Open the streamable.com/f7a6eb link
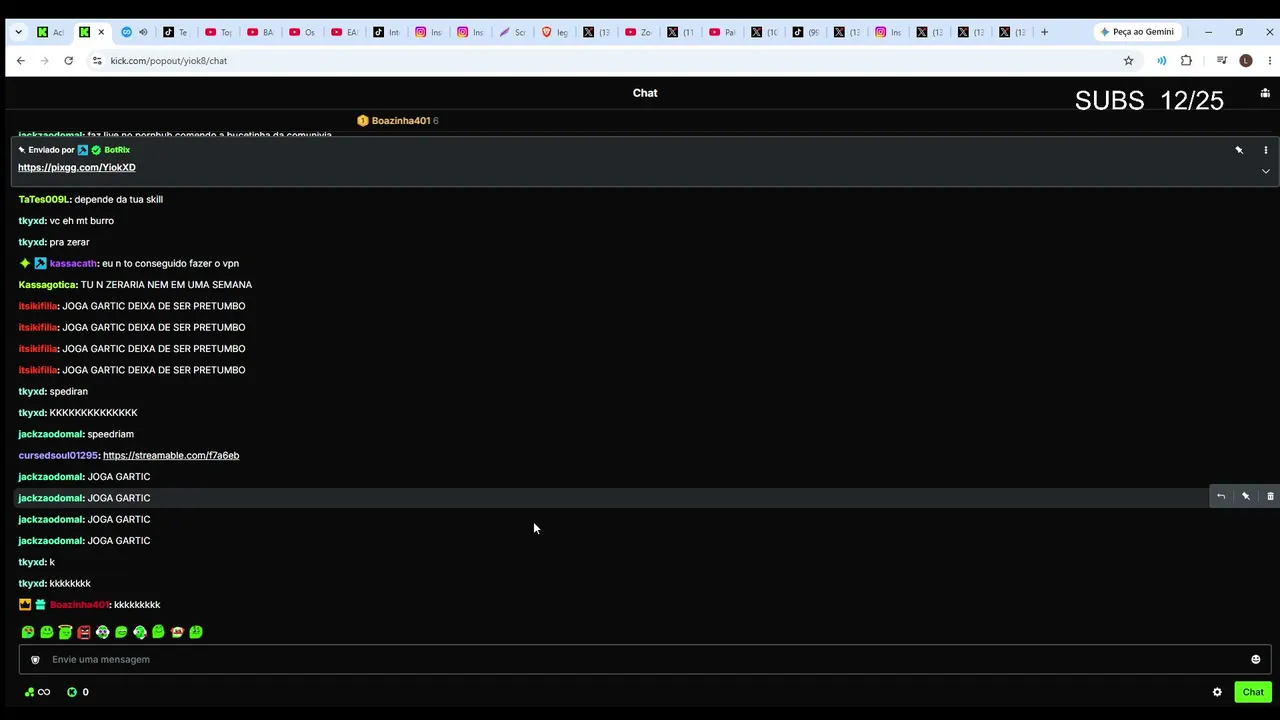Viewport: 1280px width, 720px height. point(171,455)
